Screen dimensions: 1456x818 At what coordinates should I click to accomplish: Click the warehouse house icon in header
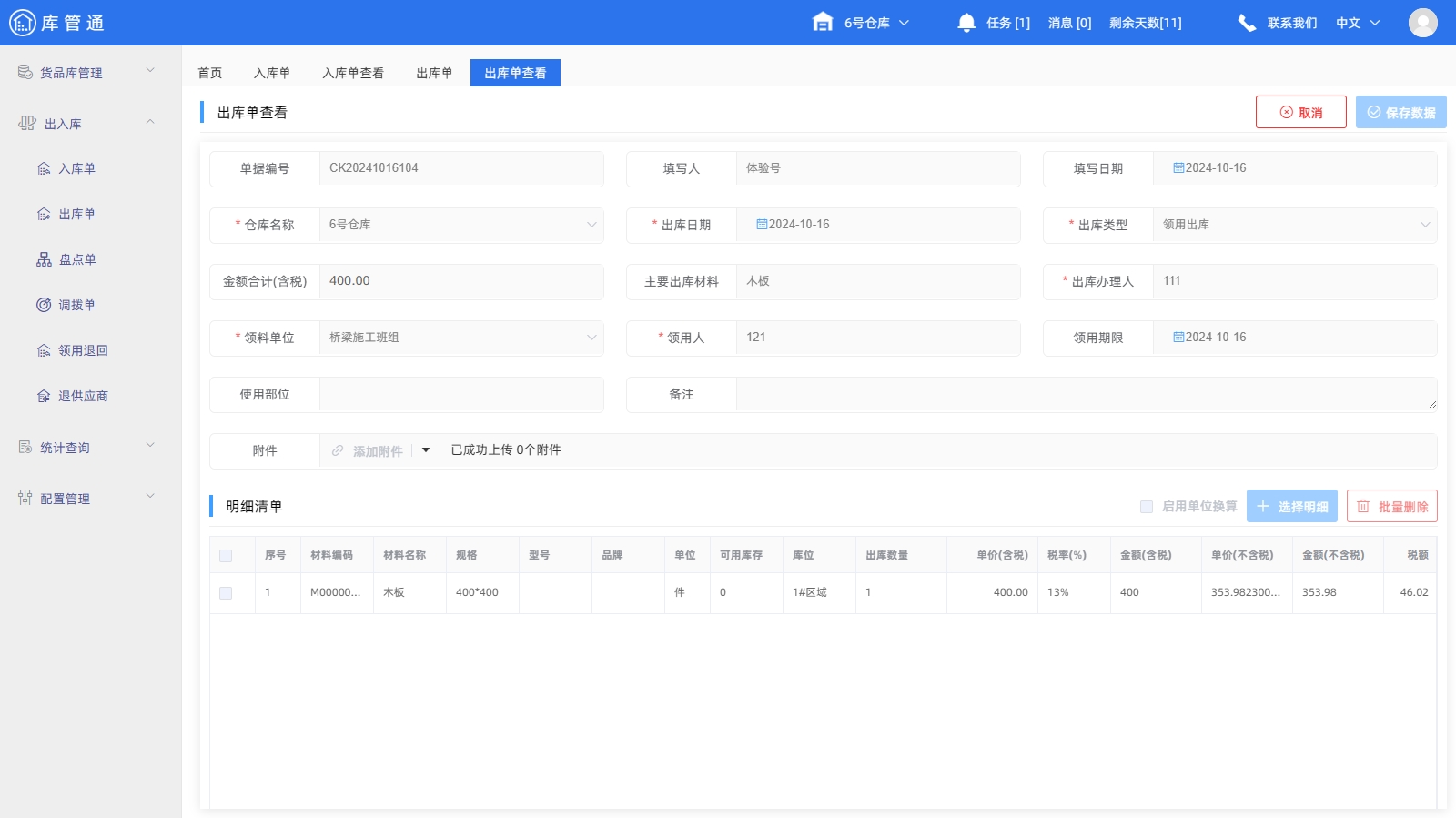[x=823, y=22]
